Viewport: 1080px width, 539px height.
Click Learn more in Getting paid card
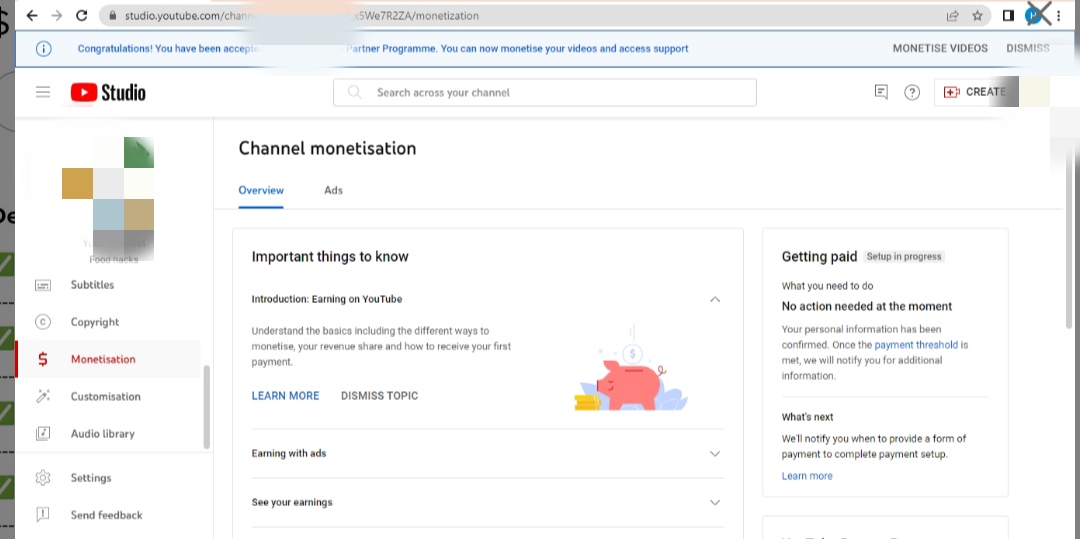pos(807,476)
